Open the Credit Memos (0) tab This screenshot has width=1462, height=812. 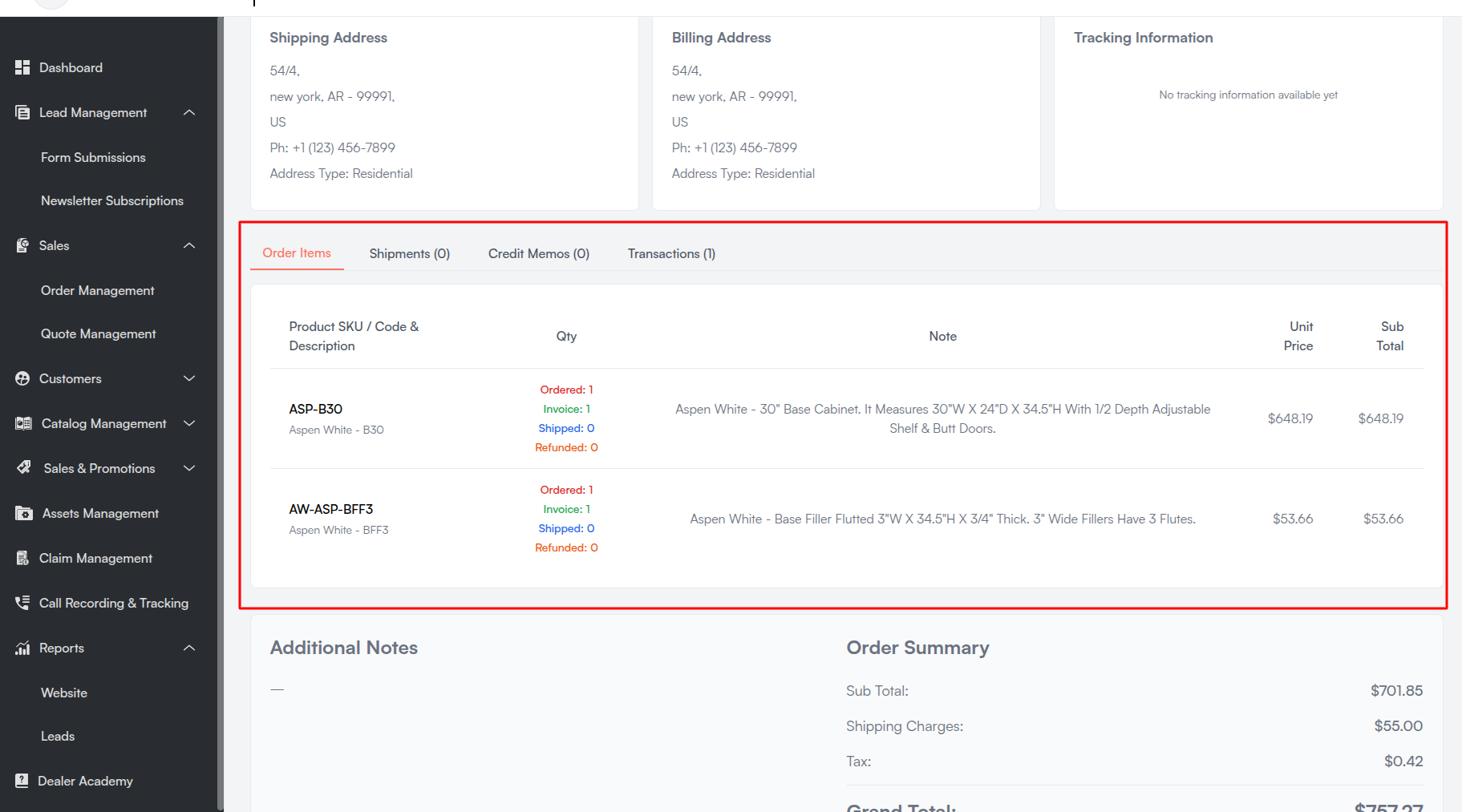(539, 254)
